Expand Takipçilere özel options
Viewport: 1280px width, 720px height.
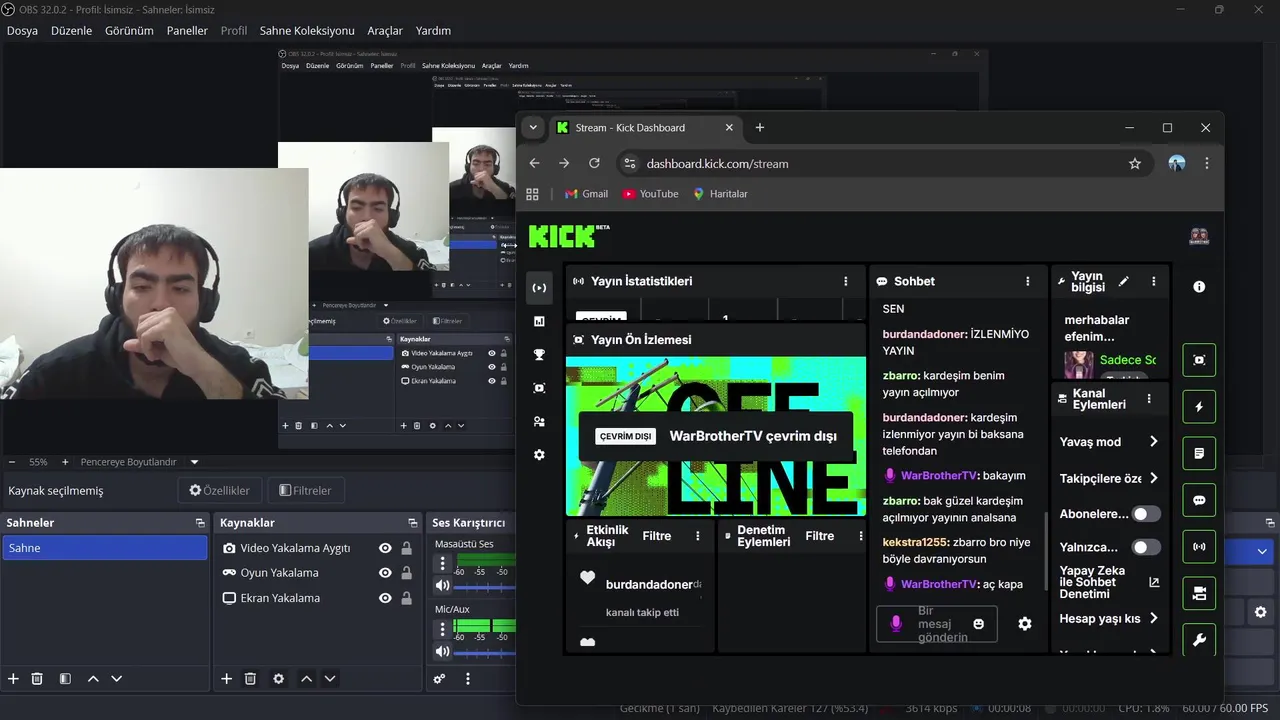pyautogui.click(x=1153, y=478)
